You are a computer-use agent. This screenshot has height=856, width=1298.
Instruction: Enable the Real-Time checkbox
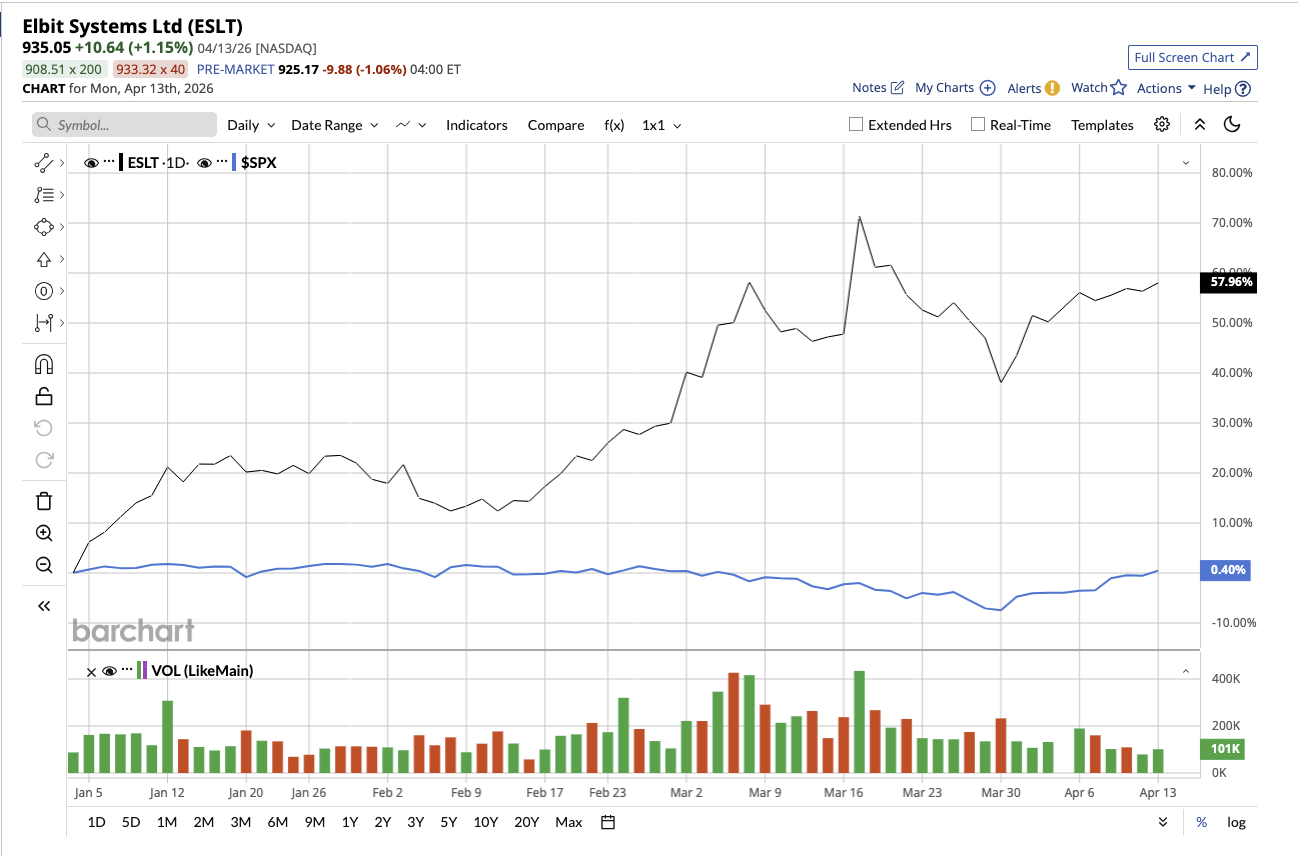click(977, 125)
